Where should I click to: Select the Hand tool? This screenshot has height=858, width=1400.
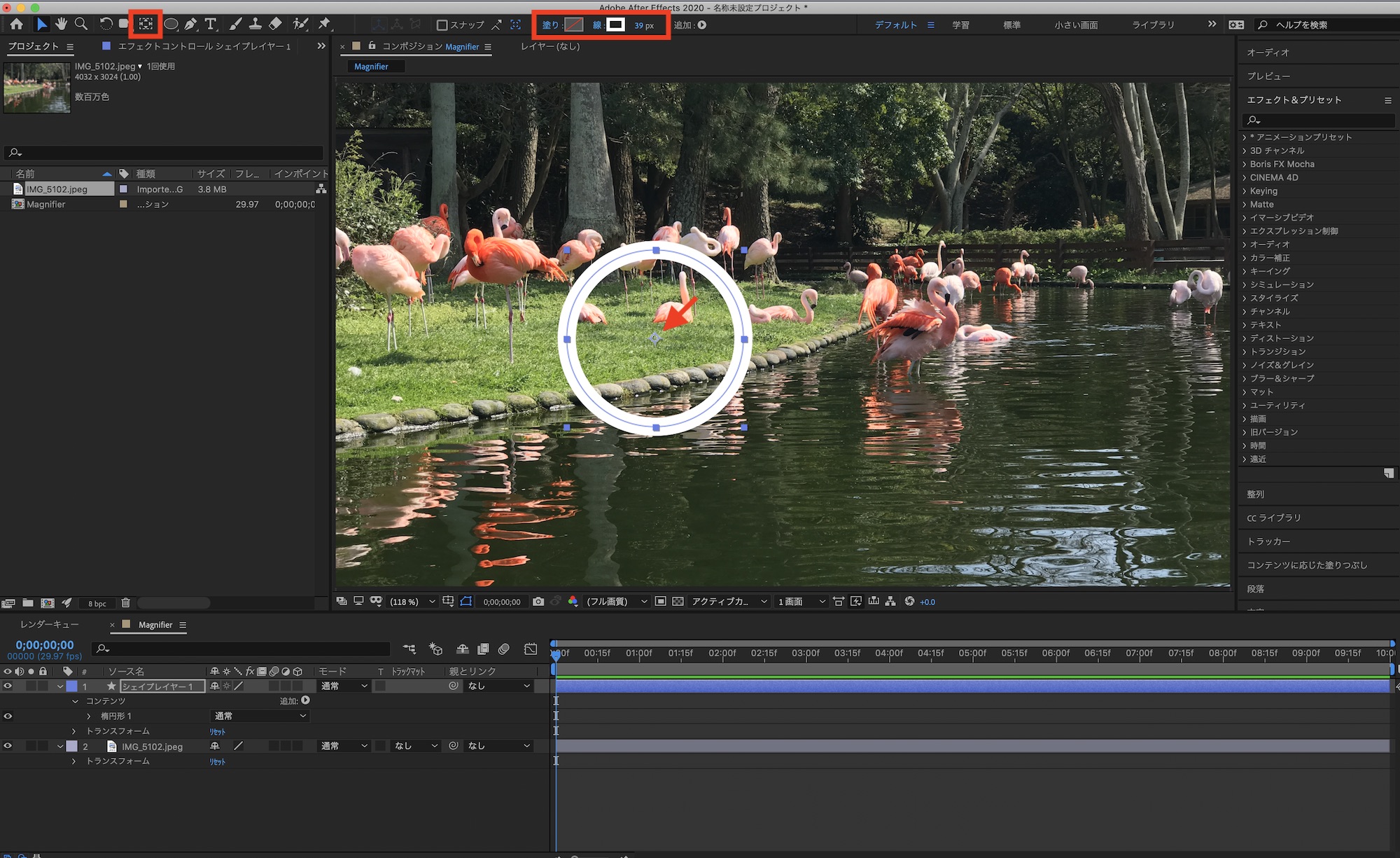pyautogui.click(x=62, y=24)
